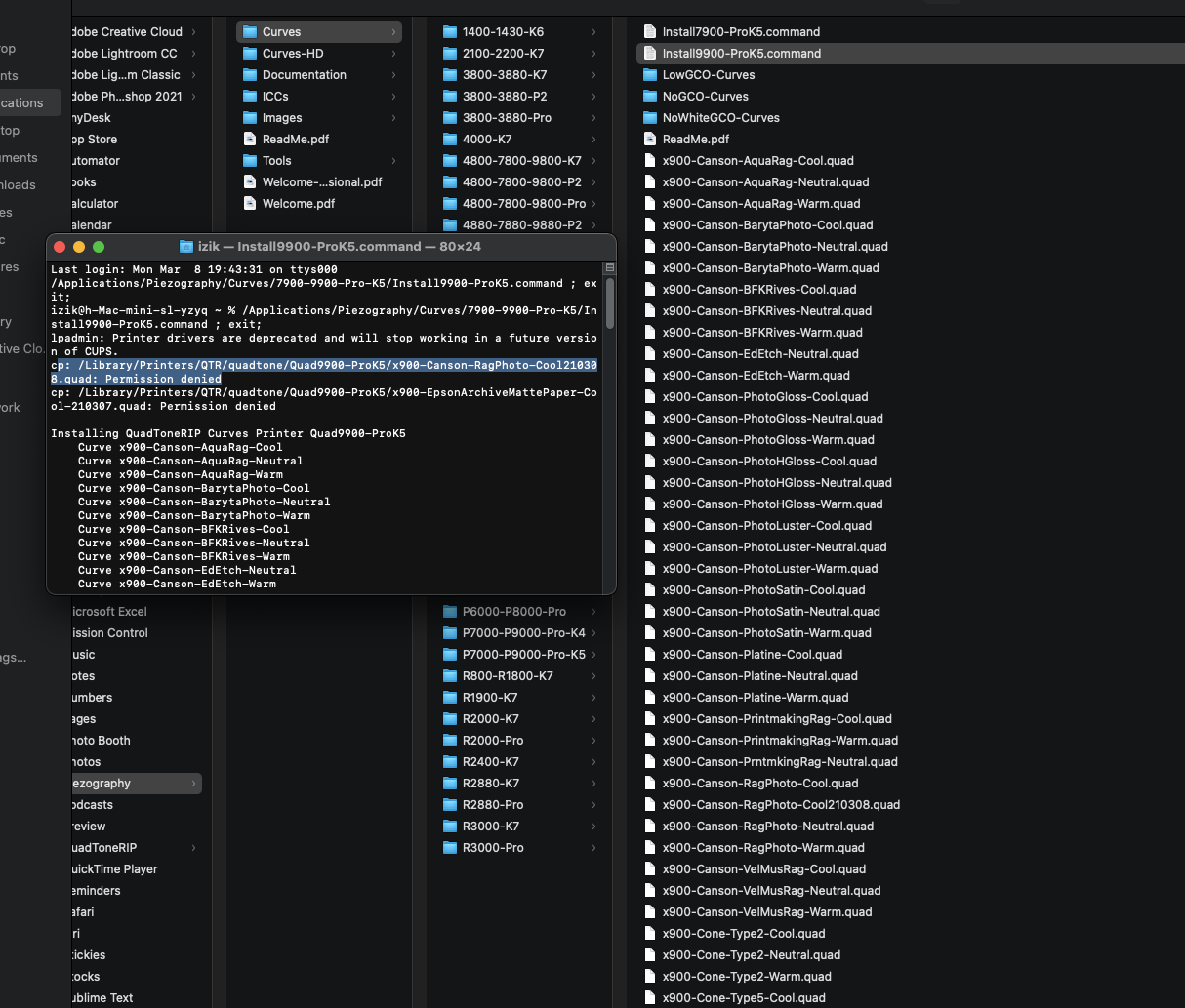The image size is (1185, 1008).
Task: Expand the ICCs folder chevron
Action: pos(393,97)
